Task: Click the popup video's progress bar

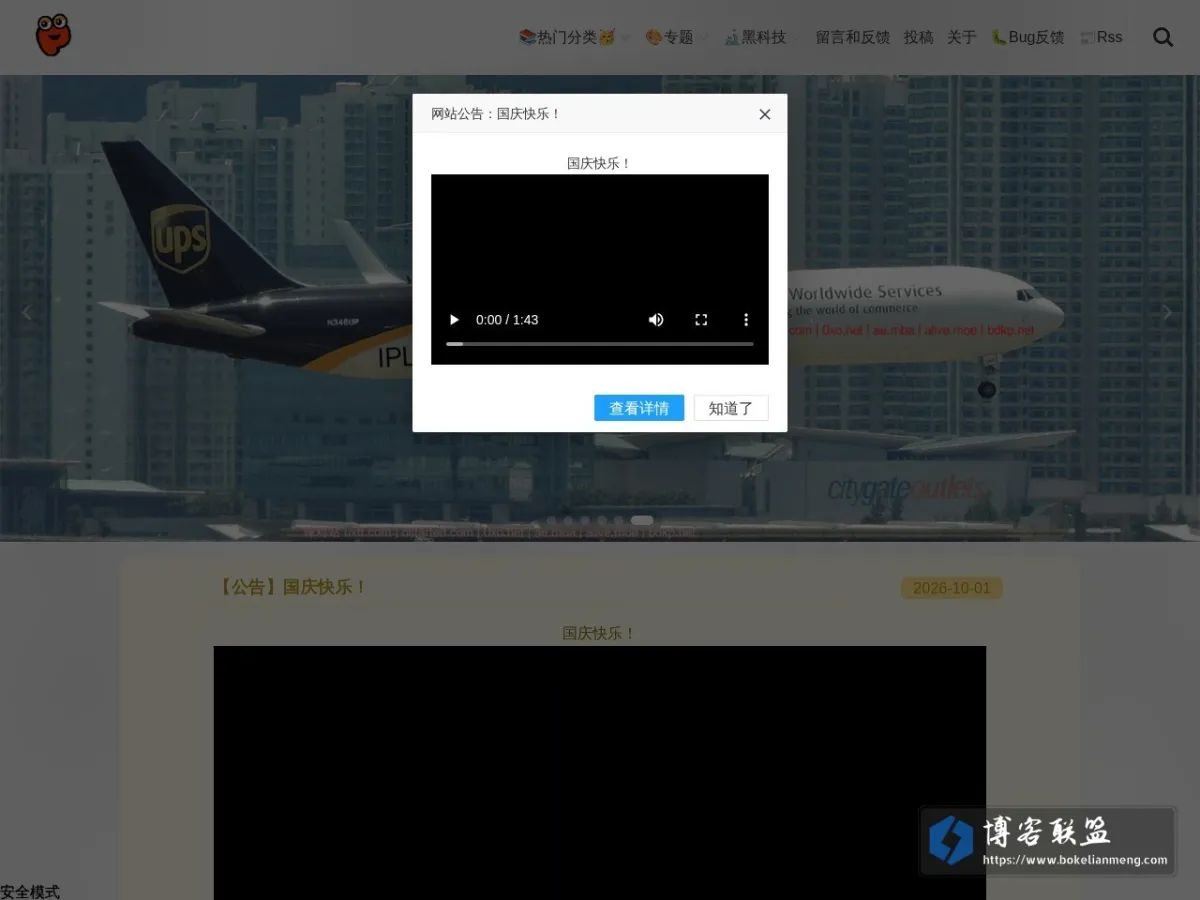Action: click(x=600, y=344)
